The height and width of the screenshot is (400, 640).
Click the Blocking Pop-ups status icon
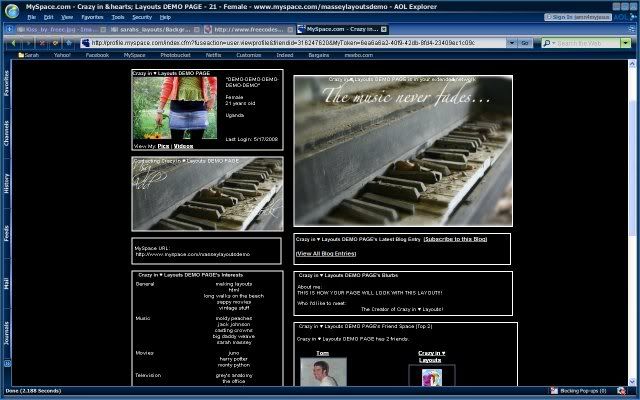tap(554, 391)
